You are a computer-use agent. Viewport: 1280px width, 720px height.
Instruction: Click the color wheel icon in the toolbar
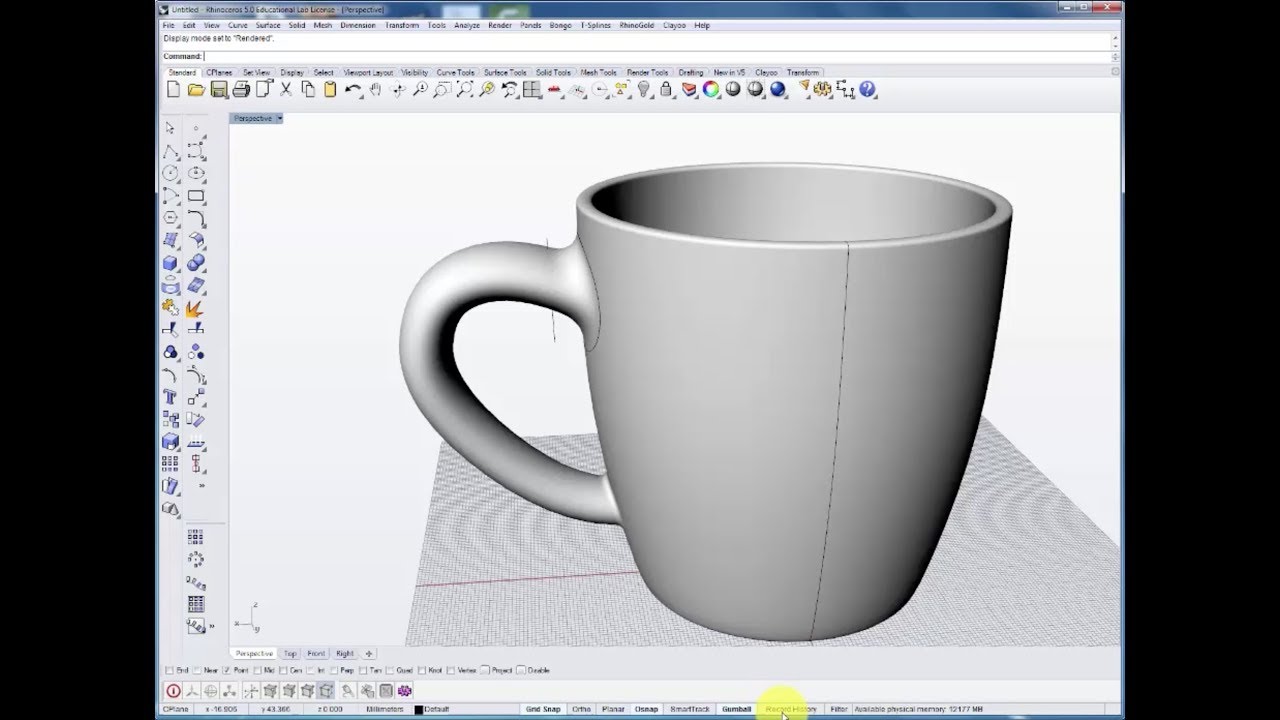[x=711, y=90]
